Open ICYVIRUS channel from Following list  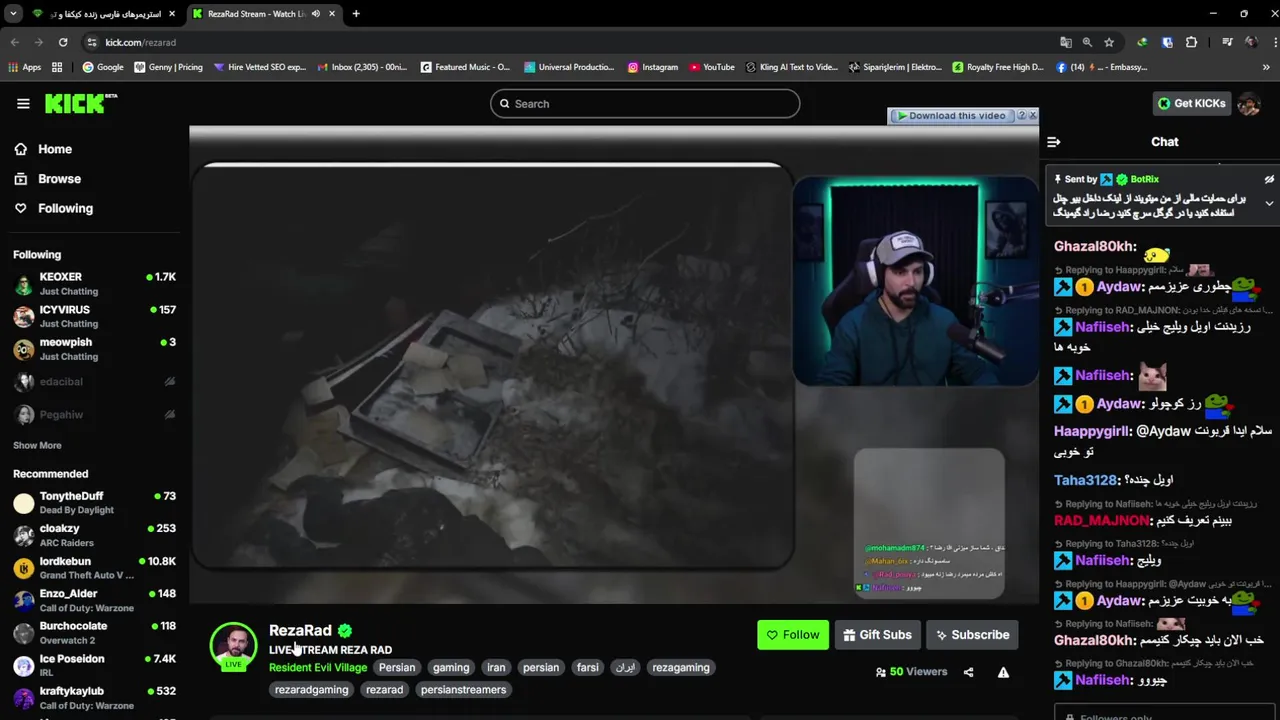point(94,316)
